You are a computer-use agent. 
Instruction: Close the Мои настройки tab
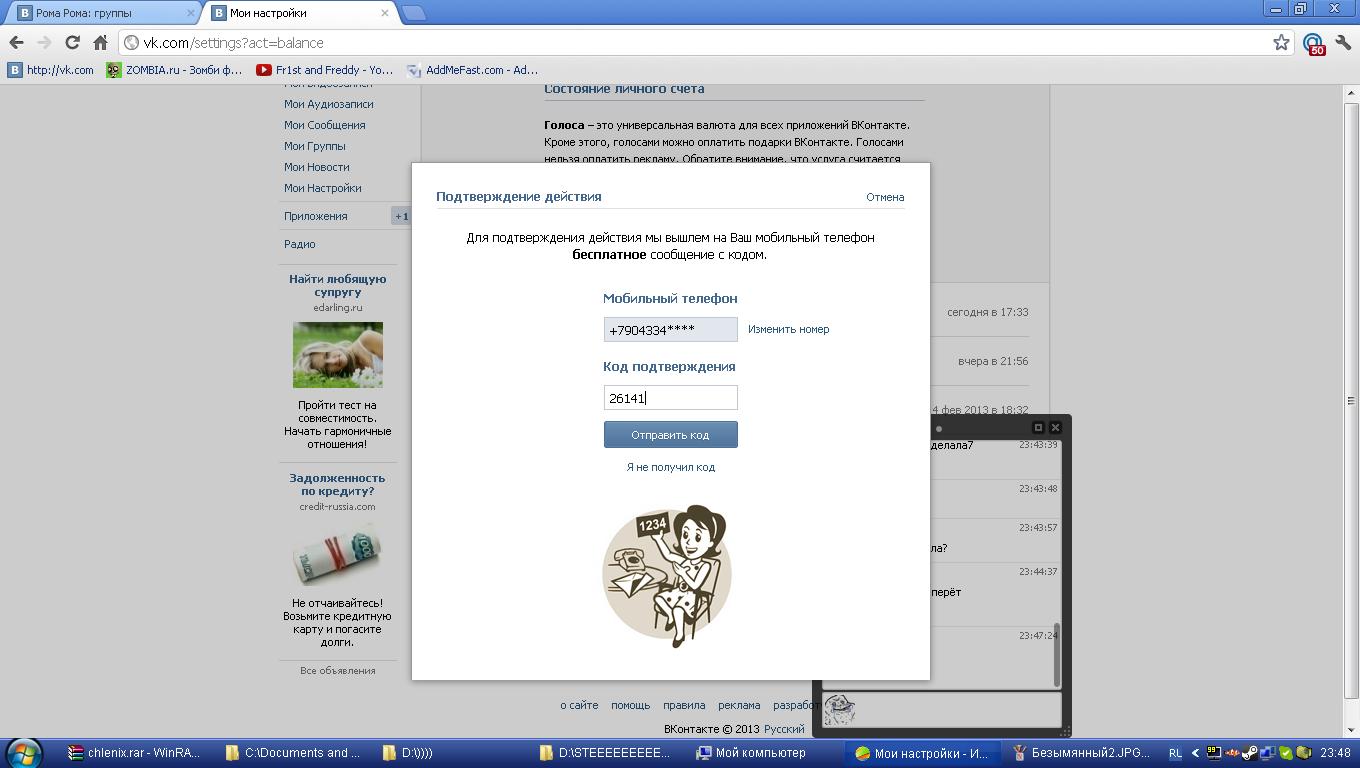385,13
